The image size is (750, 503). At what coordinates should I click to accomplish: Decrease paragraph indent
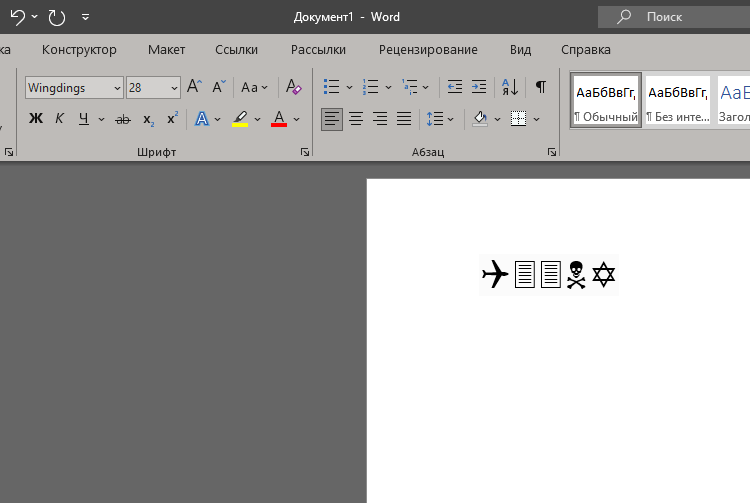point(455,87)
